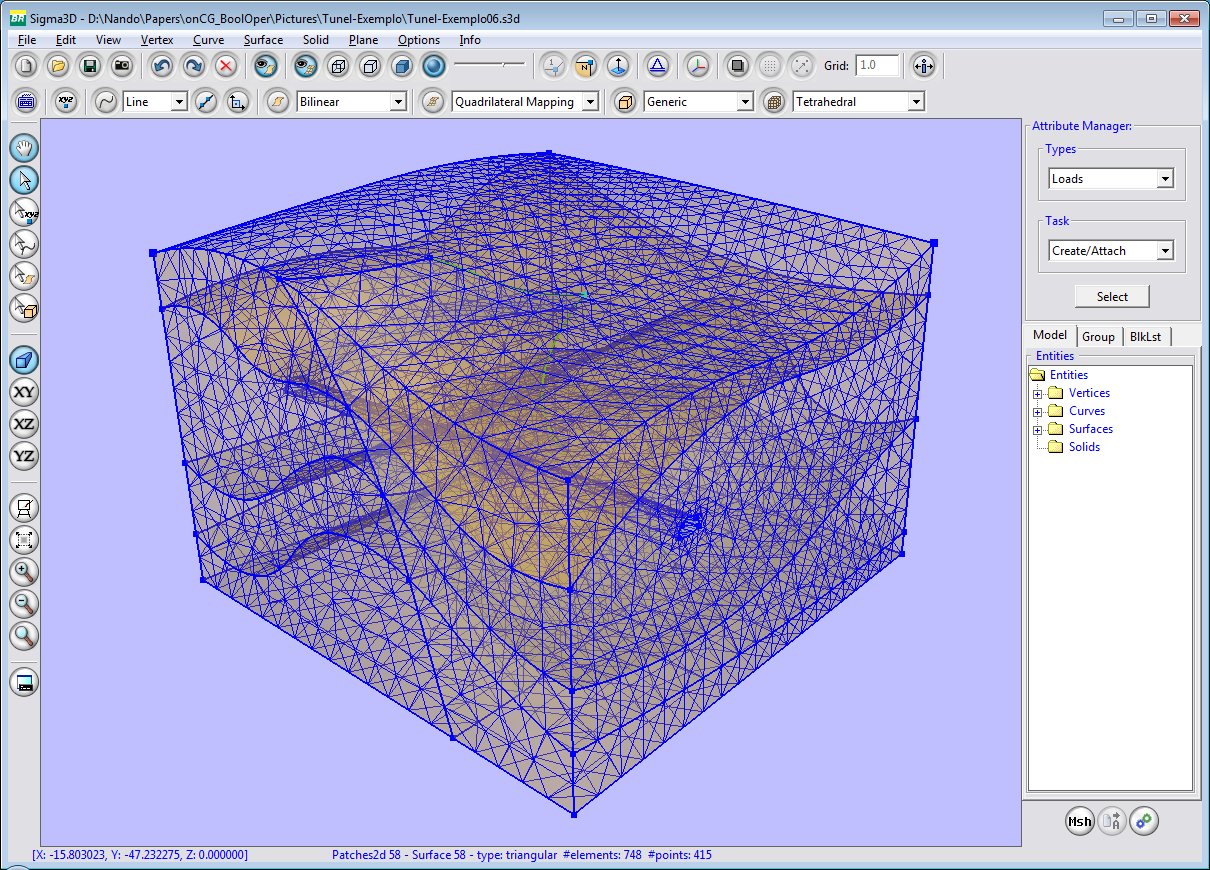Viewport: 1210px width, 870px height.
Task: Click the XYZ coordinates icon
Action: pyautogui.click(x=66, y=101)
